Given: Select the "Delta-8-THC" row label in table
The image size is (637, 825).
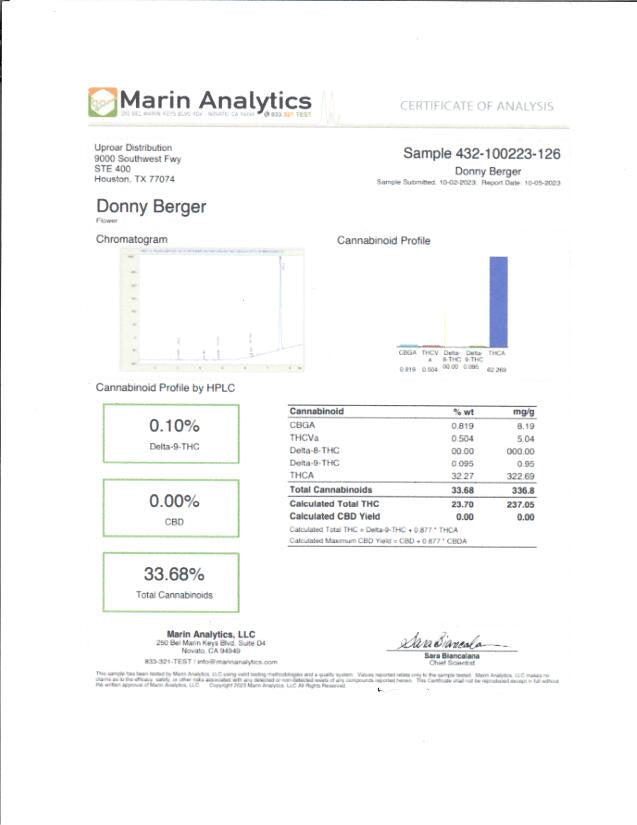Looking at the screenshot, I should click(x=315, y=450).
